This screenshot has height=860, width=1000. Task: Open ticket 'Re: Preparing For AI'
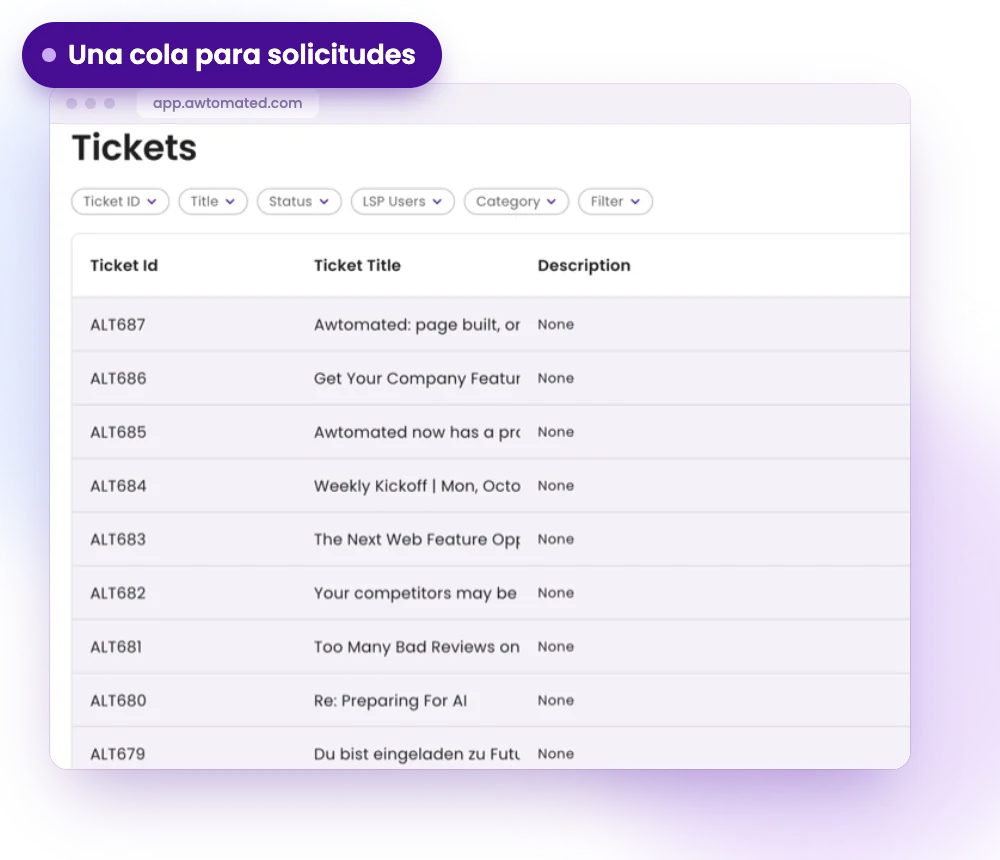pyautogui.click(x=390, y=700)
